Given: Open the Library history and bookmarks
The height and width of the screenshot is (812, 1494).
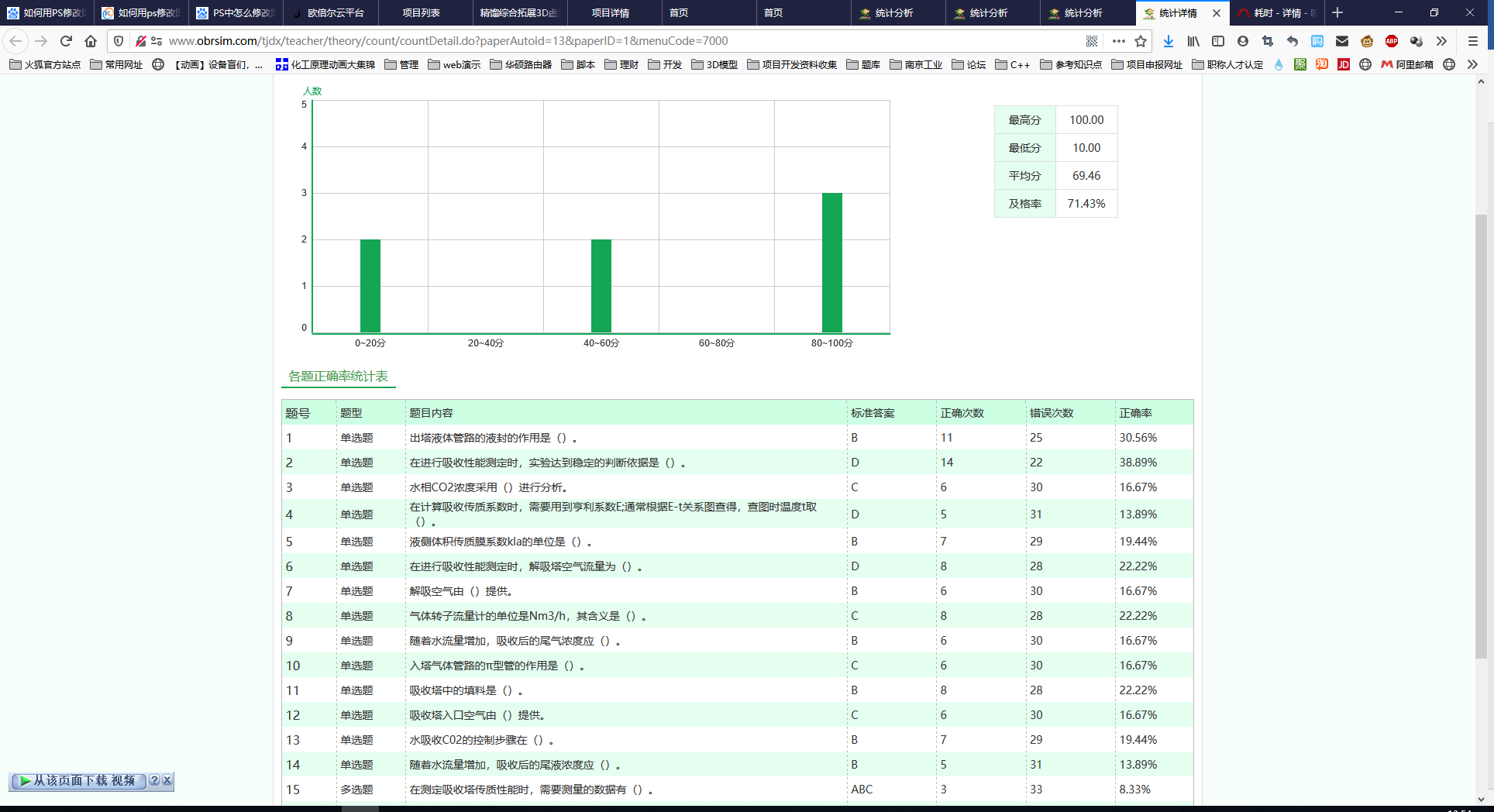Looking at the screenshot, I should tap(1193, 41).
